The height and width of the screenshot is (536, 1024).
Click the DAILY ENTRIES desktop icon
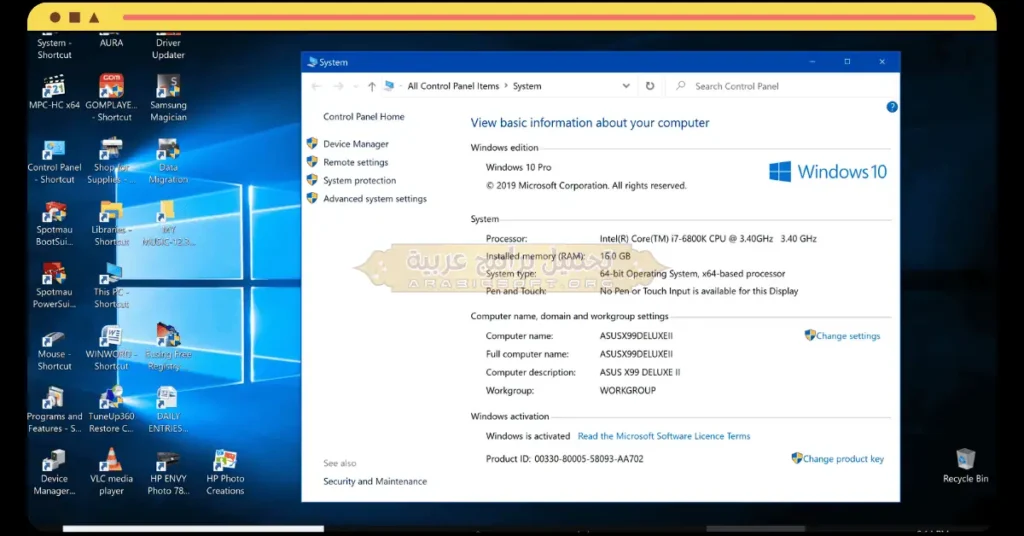click(x=168, y=410)
